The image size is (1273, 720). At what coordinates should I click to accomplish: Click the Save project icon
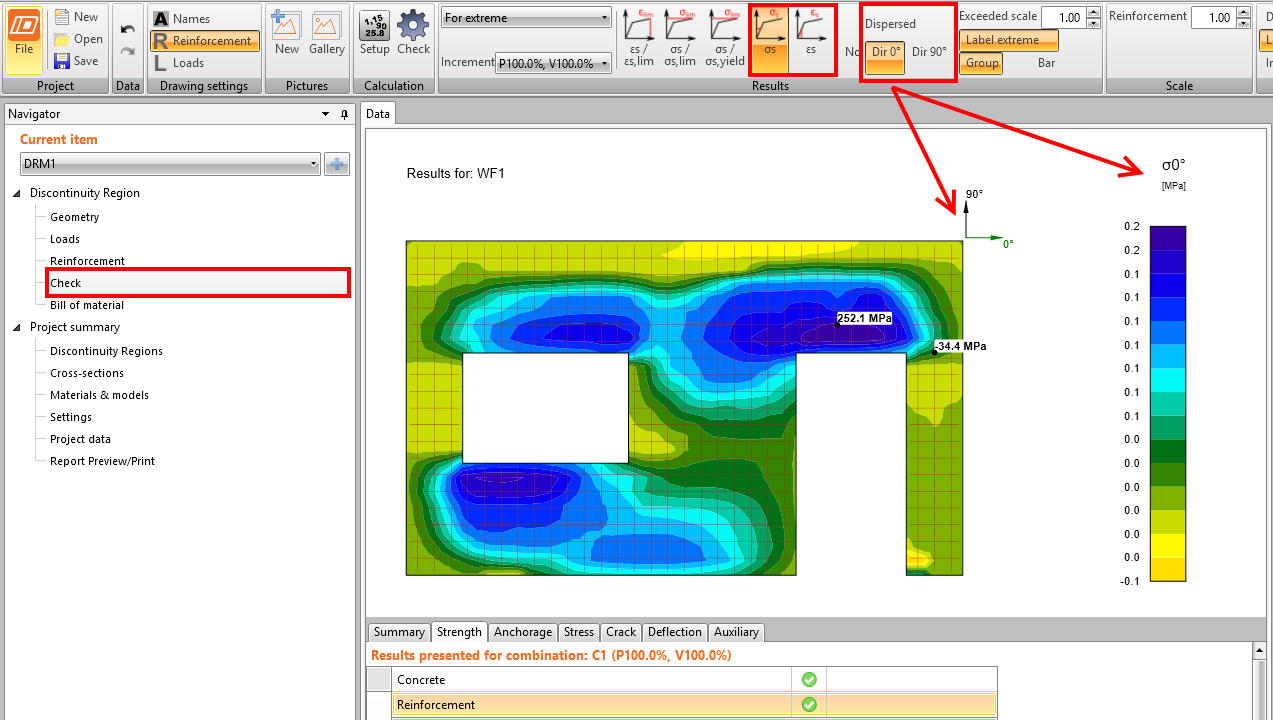(x=62, y=61)
